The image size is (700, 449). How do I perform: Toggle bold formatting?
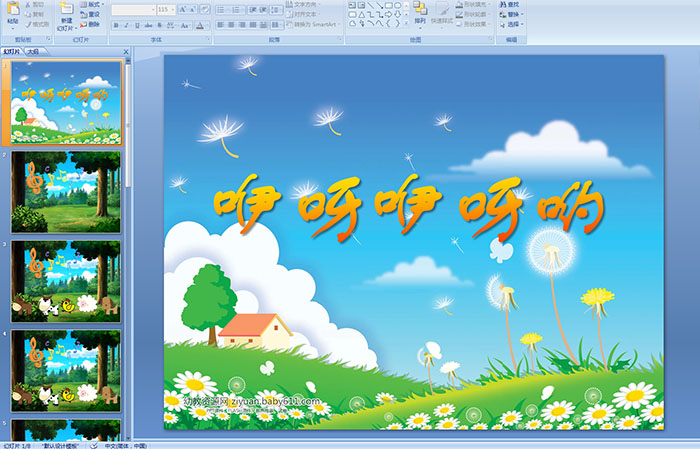point(116,25)
